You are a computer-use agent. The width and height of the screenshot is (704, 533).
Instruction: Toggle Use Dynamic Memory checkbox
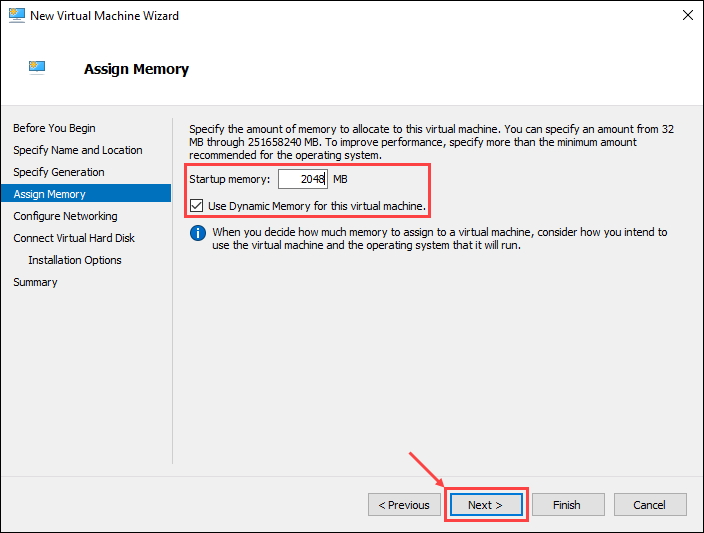(196, 206)
